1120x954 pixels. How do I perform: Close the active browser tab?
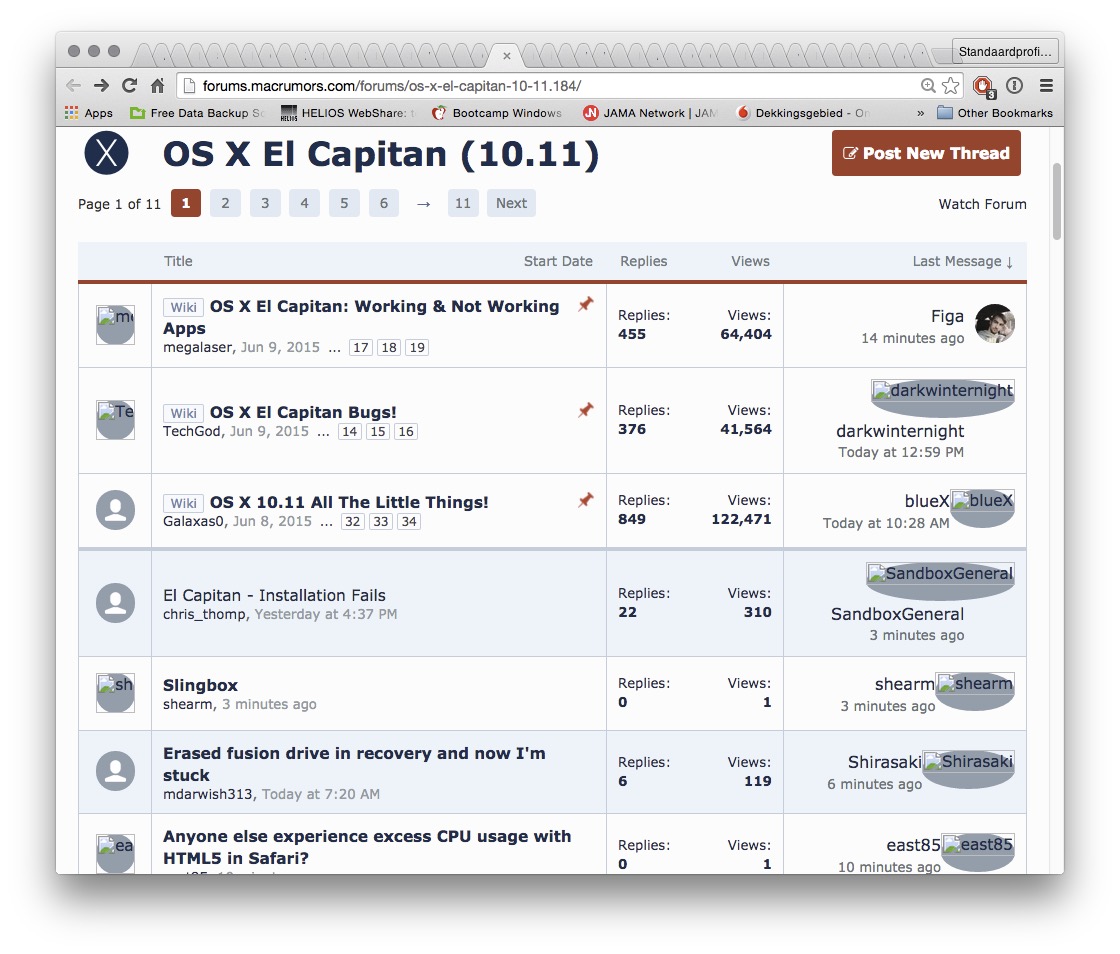click(506, 56)
